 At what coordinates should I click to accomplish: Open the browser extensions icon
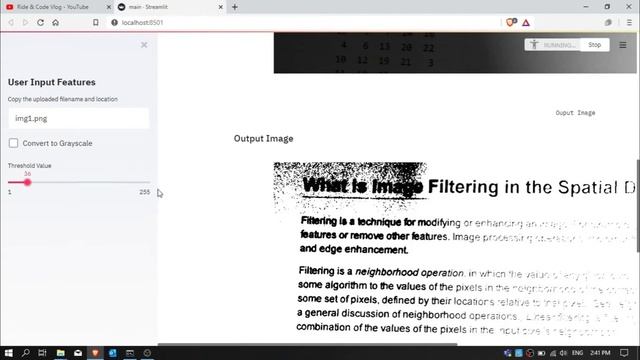608,22
